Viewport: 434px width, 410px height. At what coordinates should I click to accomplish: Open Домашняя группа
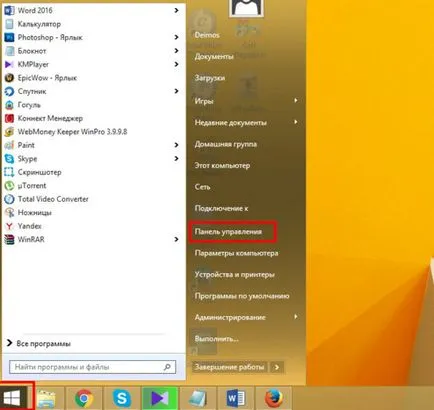pyautogui.click(x=226, y=144)
